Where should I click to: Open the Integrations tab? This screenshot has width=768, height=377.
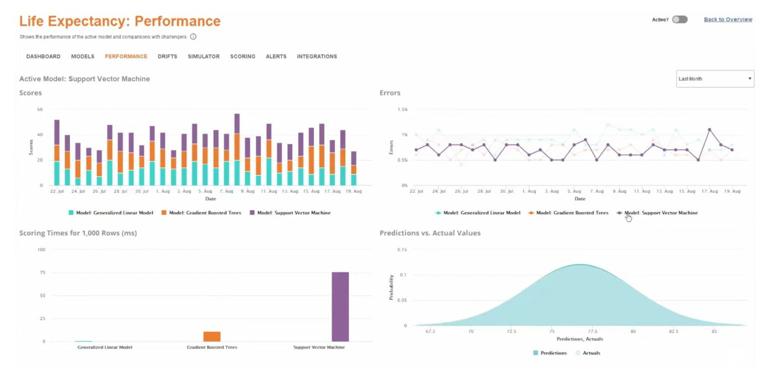pyautogui.click(x=317, y=57)
